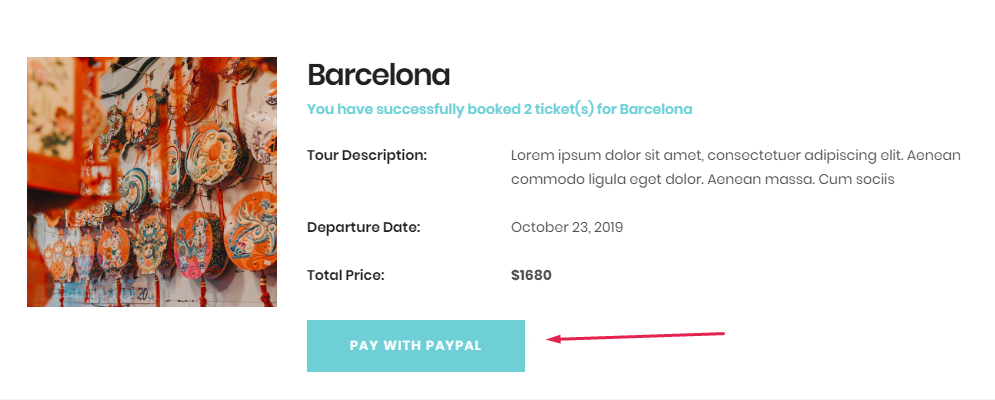Click the Lorem ipsum first description line
This screenshot has height=400, width=995.
(x=735, y=155)
